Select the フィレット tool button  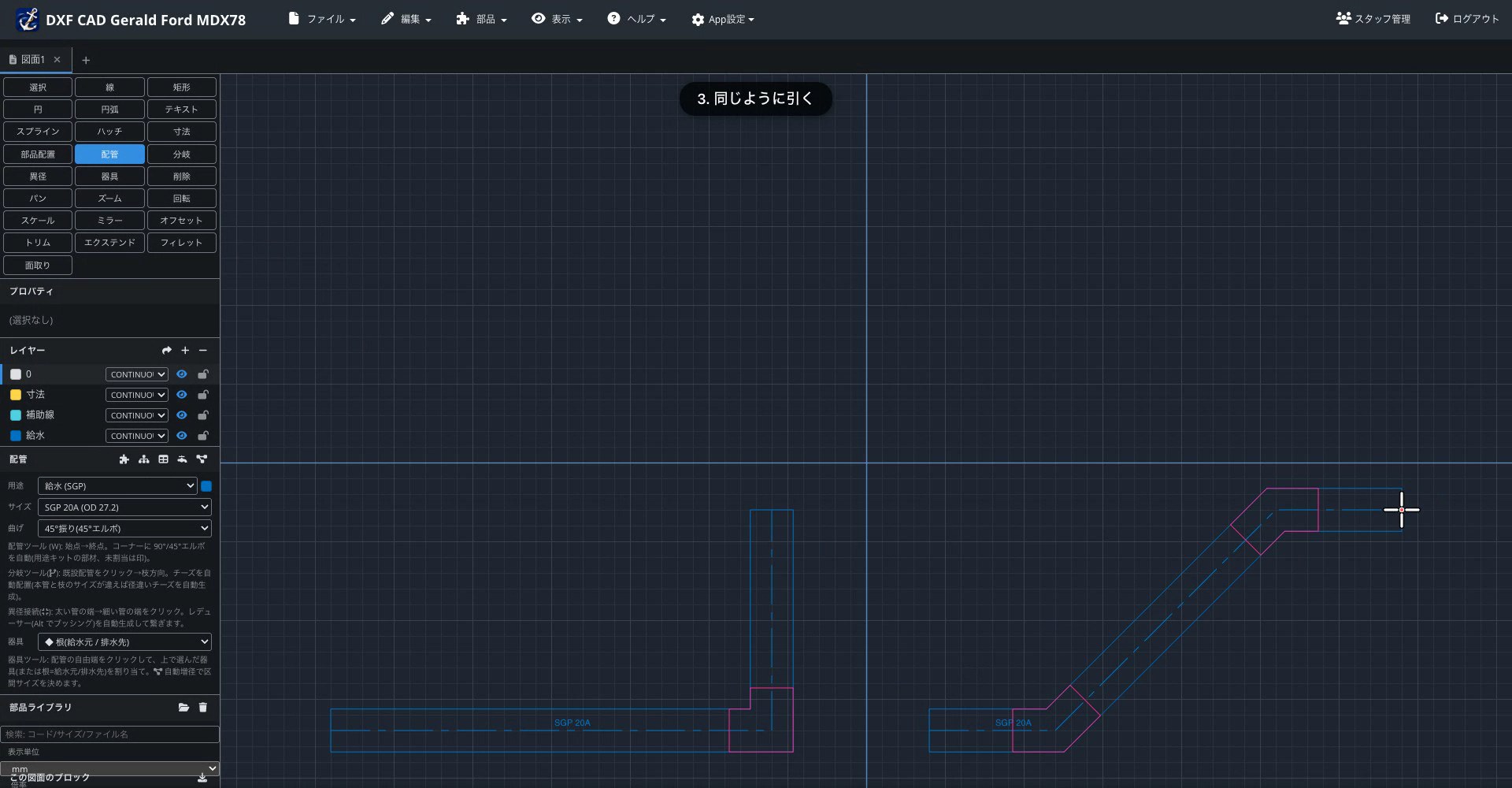pyautogui.click(x=182, y=243)
